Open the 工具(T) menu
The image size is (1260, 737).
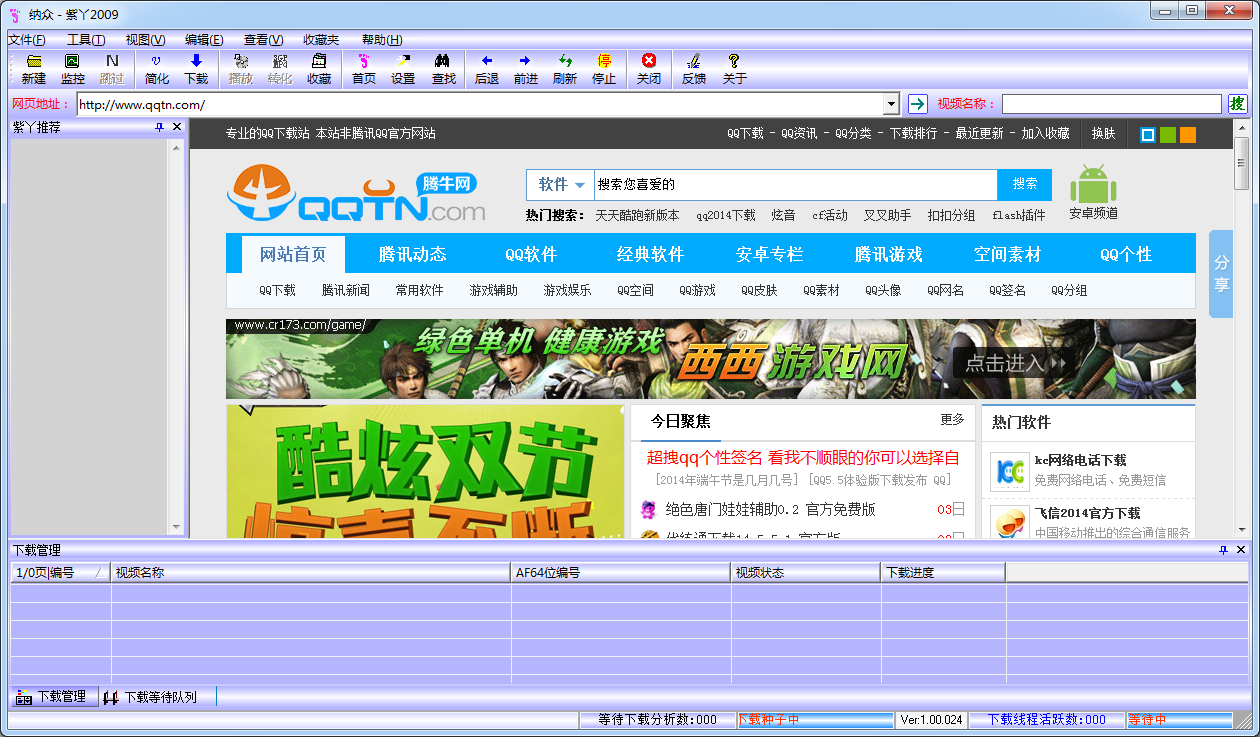click(x=86, y=40)
